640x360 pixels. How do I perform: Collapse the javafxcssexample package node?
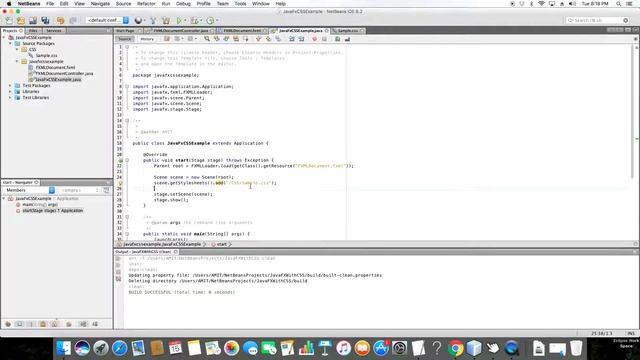click(x=17, y=62)
